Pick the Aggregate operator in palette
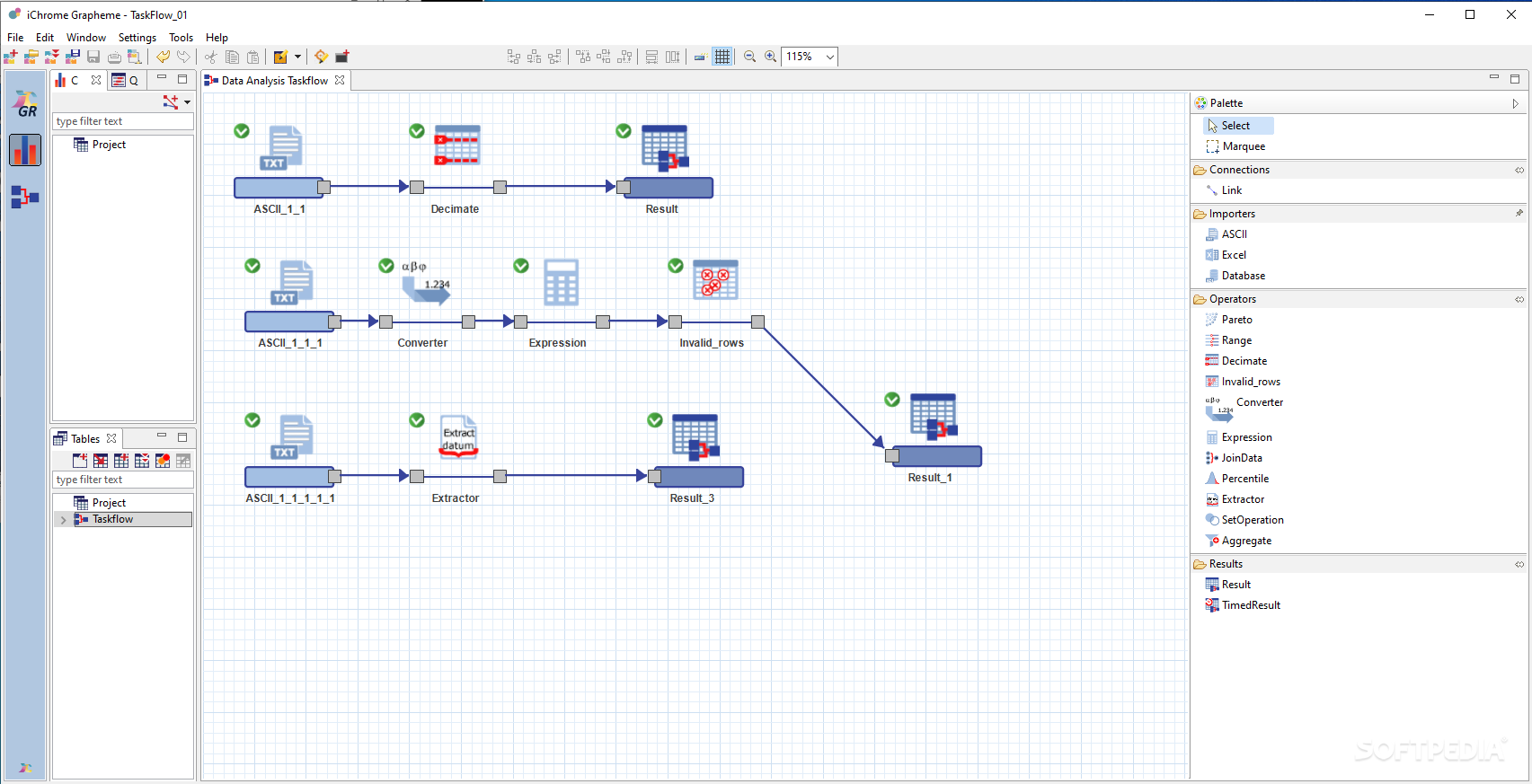The width and height of the screenshot is (1532, 784). (x=1239, y=541)
